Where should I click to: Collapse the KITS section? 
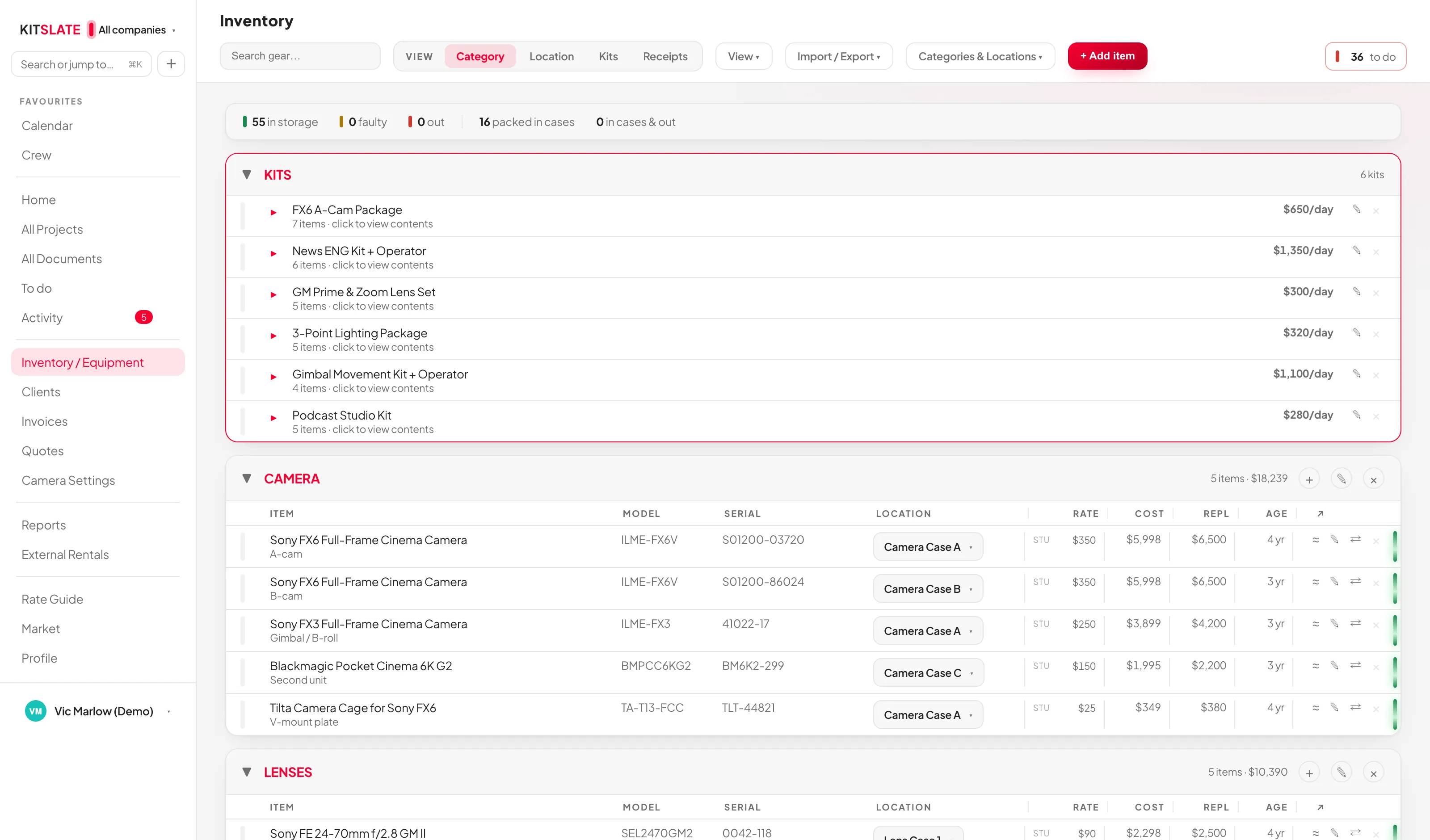pos(247,175)
